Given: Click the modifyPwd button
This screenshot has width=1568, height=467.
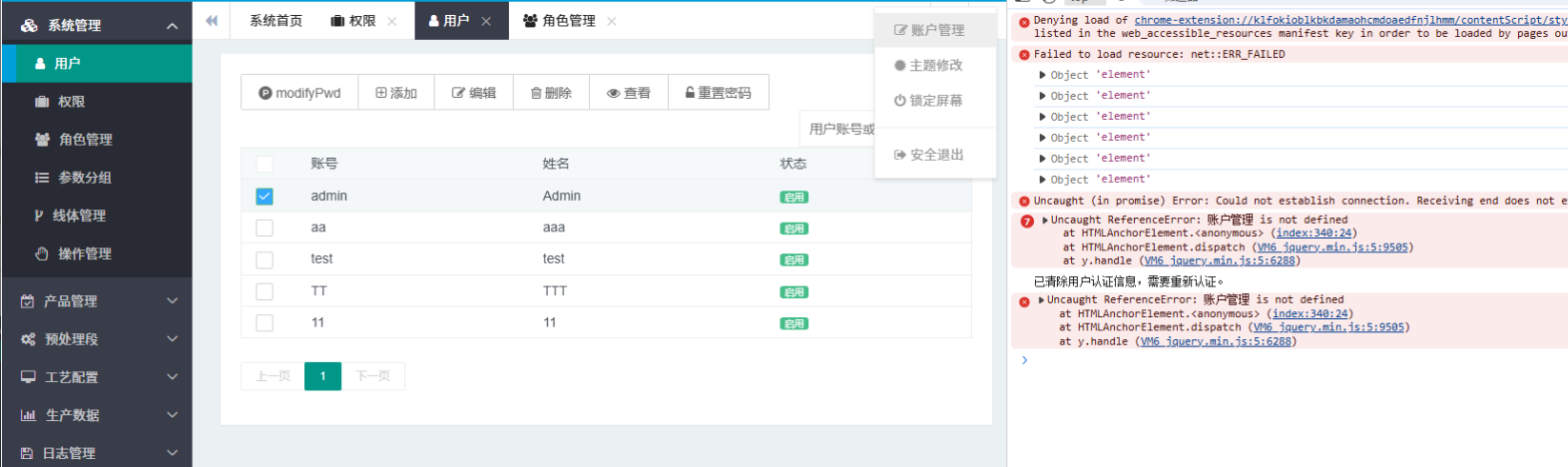Looking at the screenshot, I should [299, 93].
